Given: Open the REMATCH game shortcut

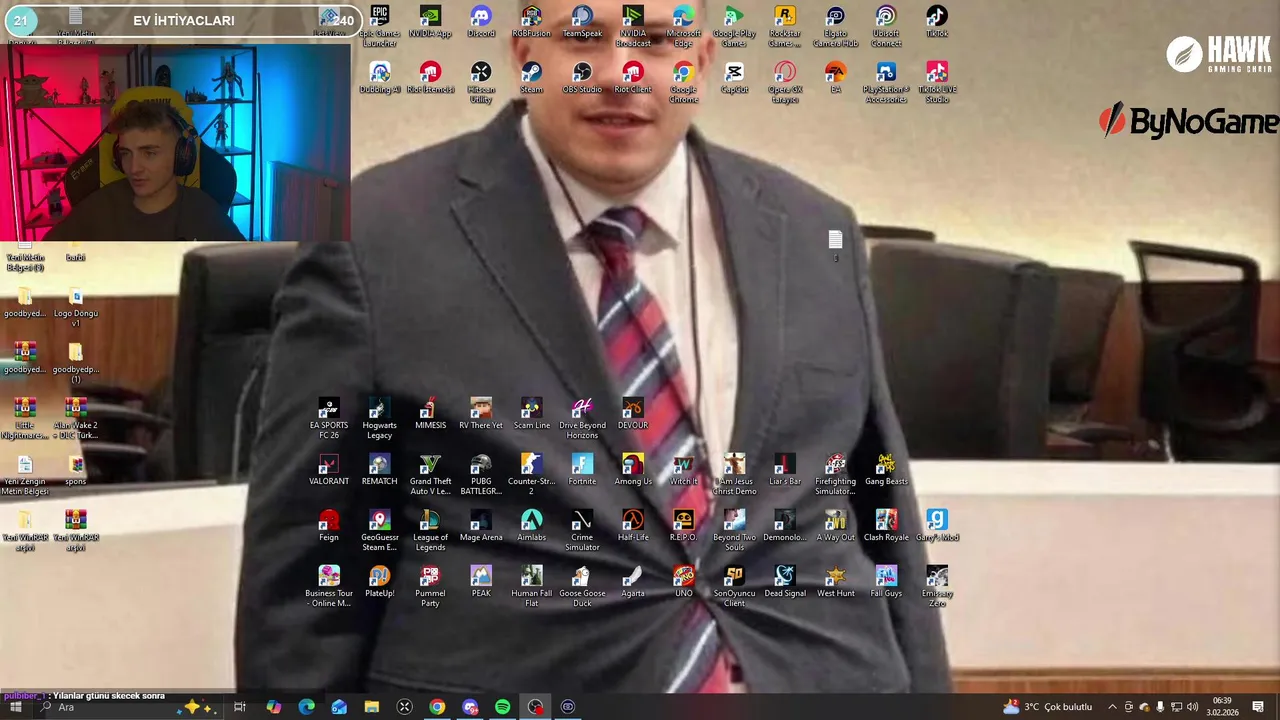Looking at the screenshot, I should (x=379, y=470).
